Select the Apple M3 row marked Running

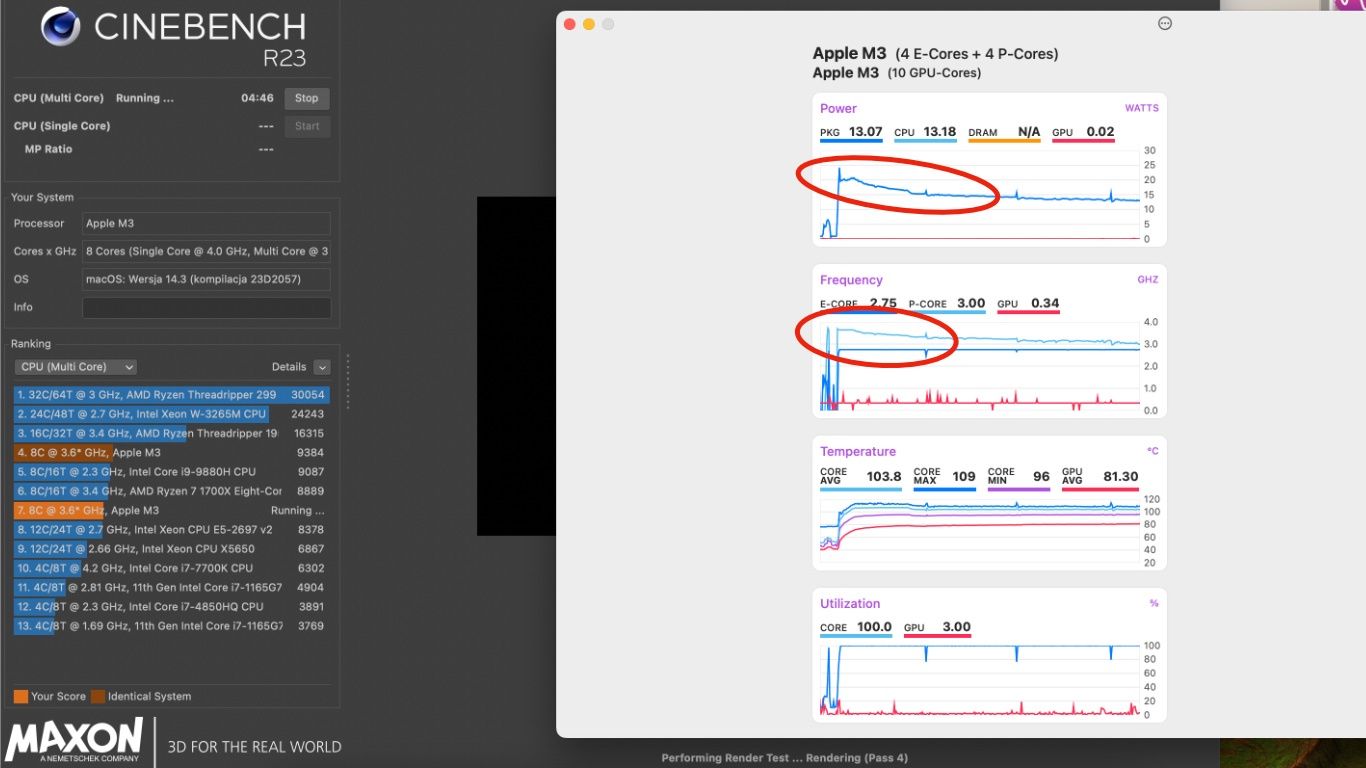tap(171, 510)
